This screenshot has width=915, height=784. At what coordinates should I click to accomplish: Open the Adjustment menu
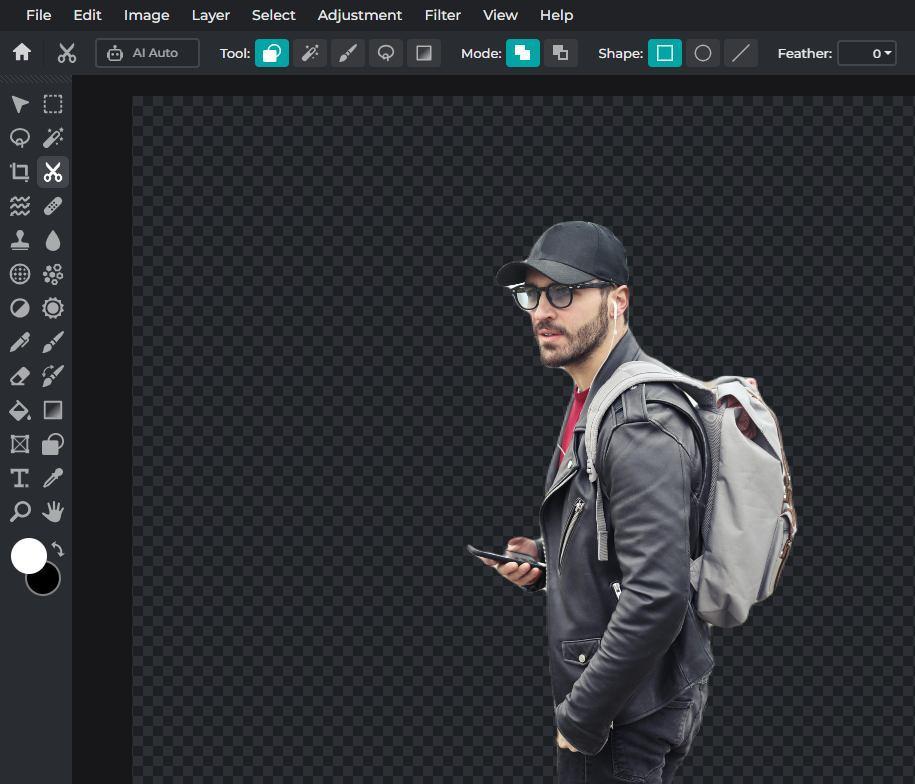click(x=359, y=15)
